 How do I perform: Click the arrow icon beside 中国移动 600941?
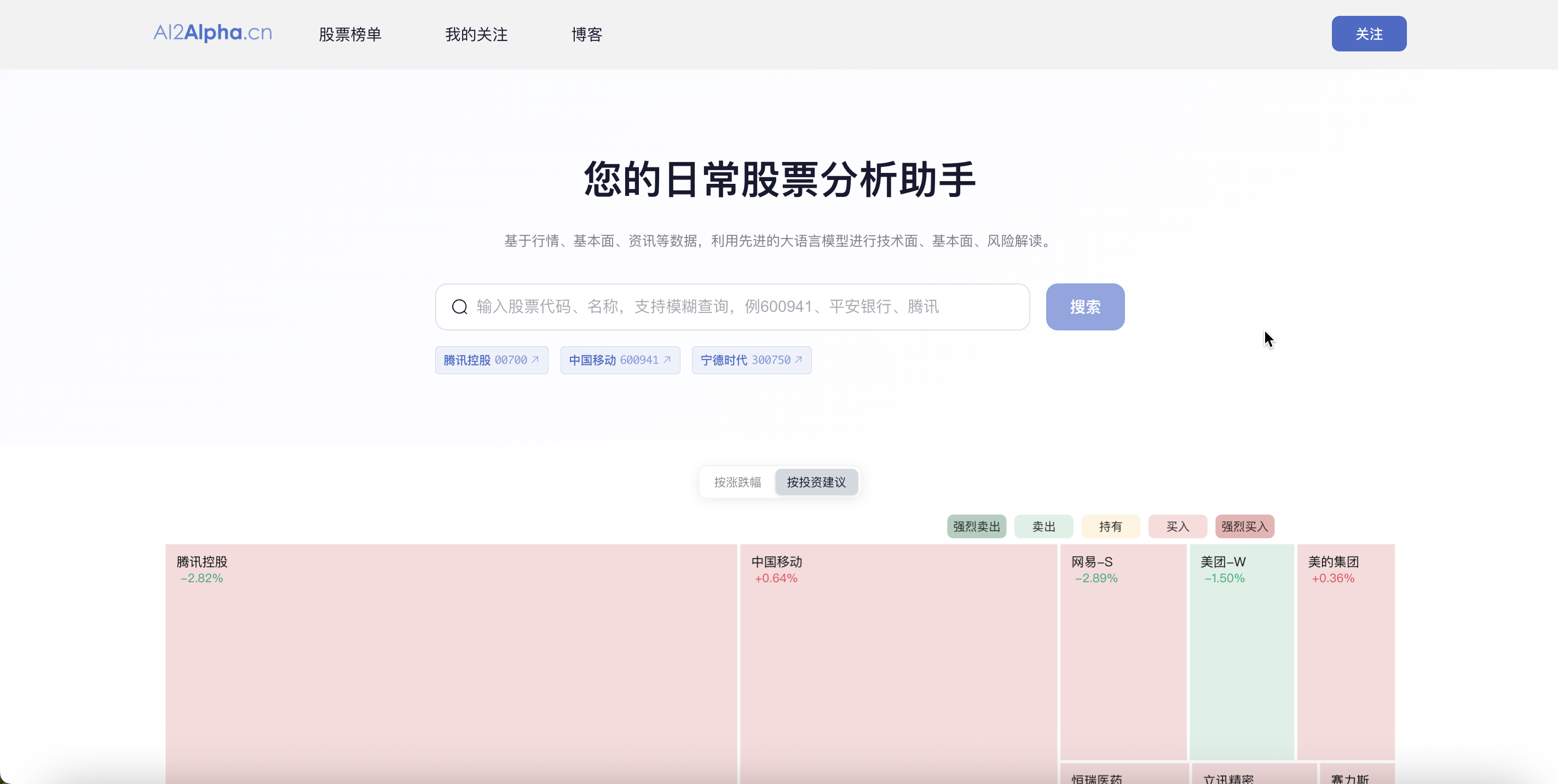(x=667, y=359)
